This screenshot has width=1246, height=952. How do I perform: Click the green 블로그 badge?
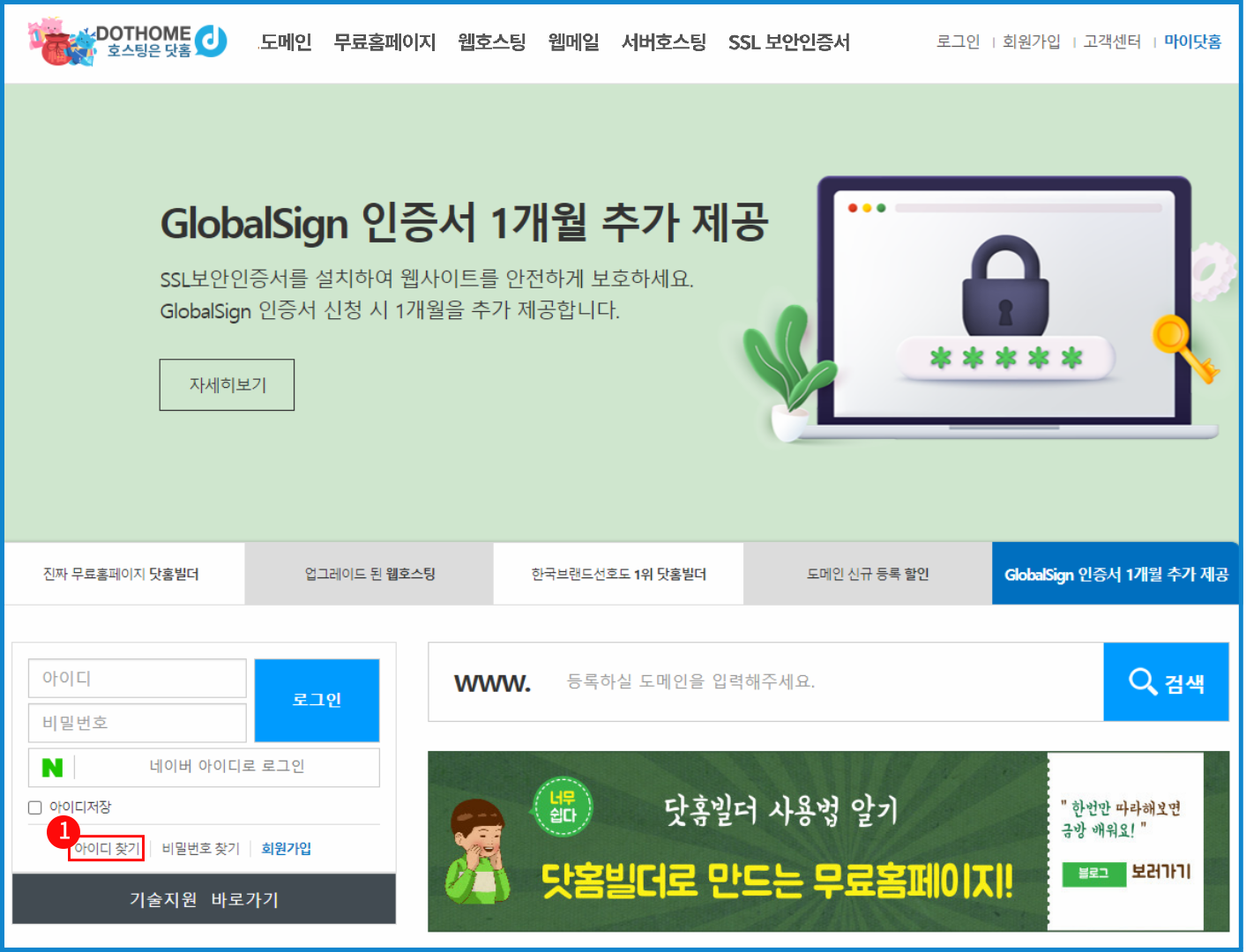pos(1093,873)
